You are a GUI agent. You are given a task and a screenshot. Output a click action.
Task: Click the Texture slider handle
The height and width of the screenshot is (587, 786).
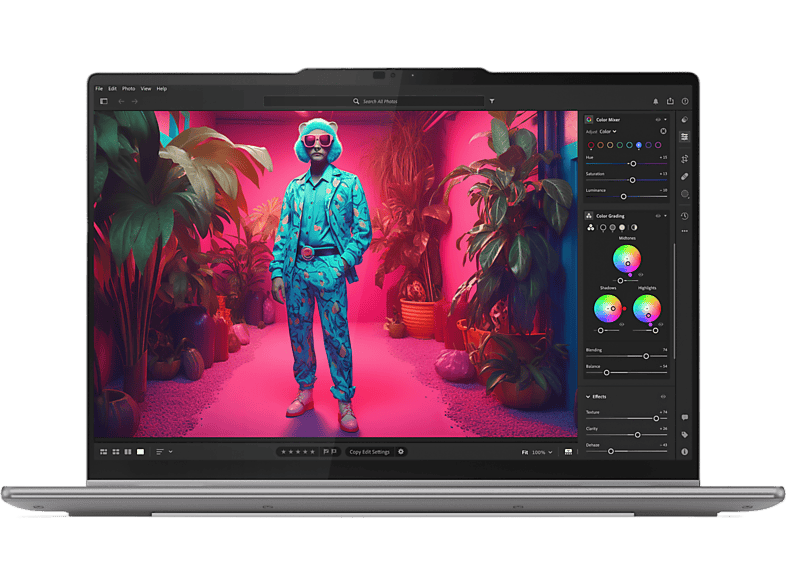pyautogui.click(x=656, y=418)
